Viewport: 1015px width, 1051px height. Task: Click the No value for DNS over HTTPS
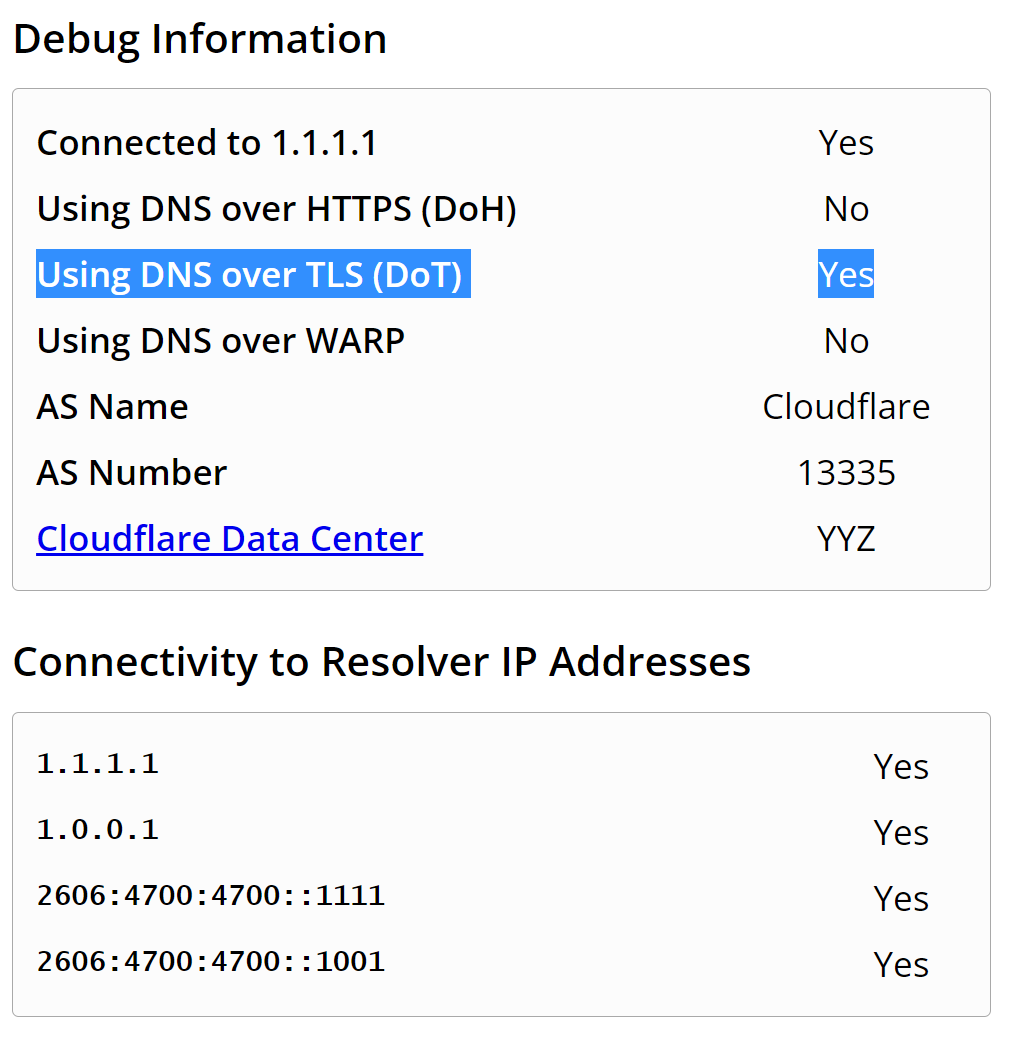pyautogui.click(x=846, y=209)
